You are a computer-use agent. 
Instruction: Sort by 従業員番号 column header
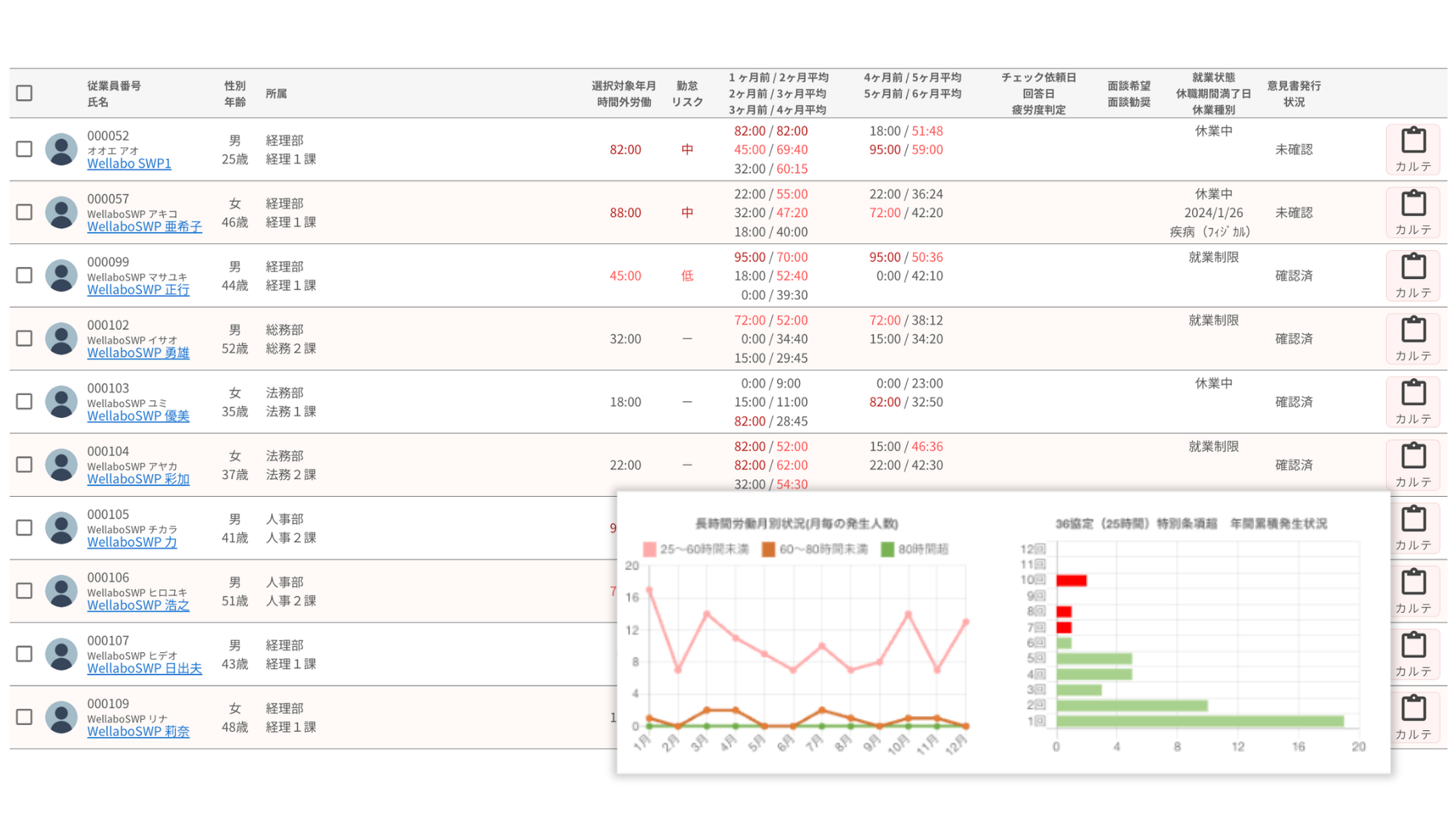[114, 86]
